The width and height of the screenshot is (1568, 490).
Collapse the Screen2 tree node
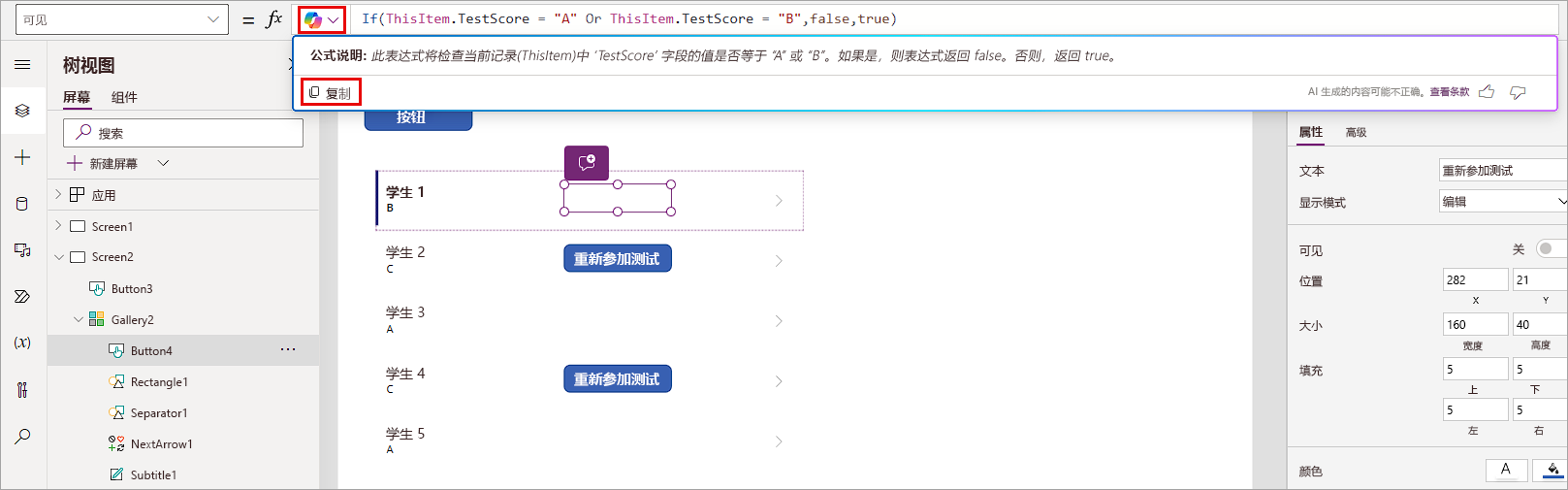pyautogui.click(x=58, y=257)
